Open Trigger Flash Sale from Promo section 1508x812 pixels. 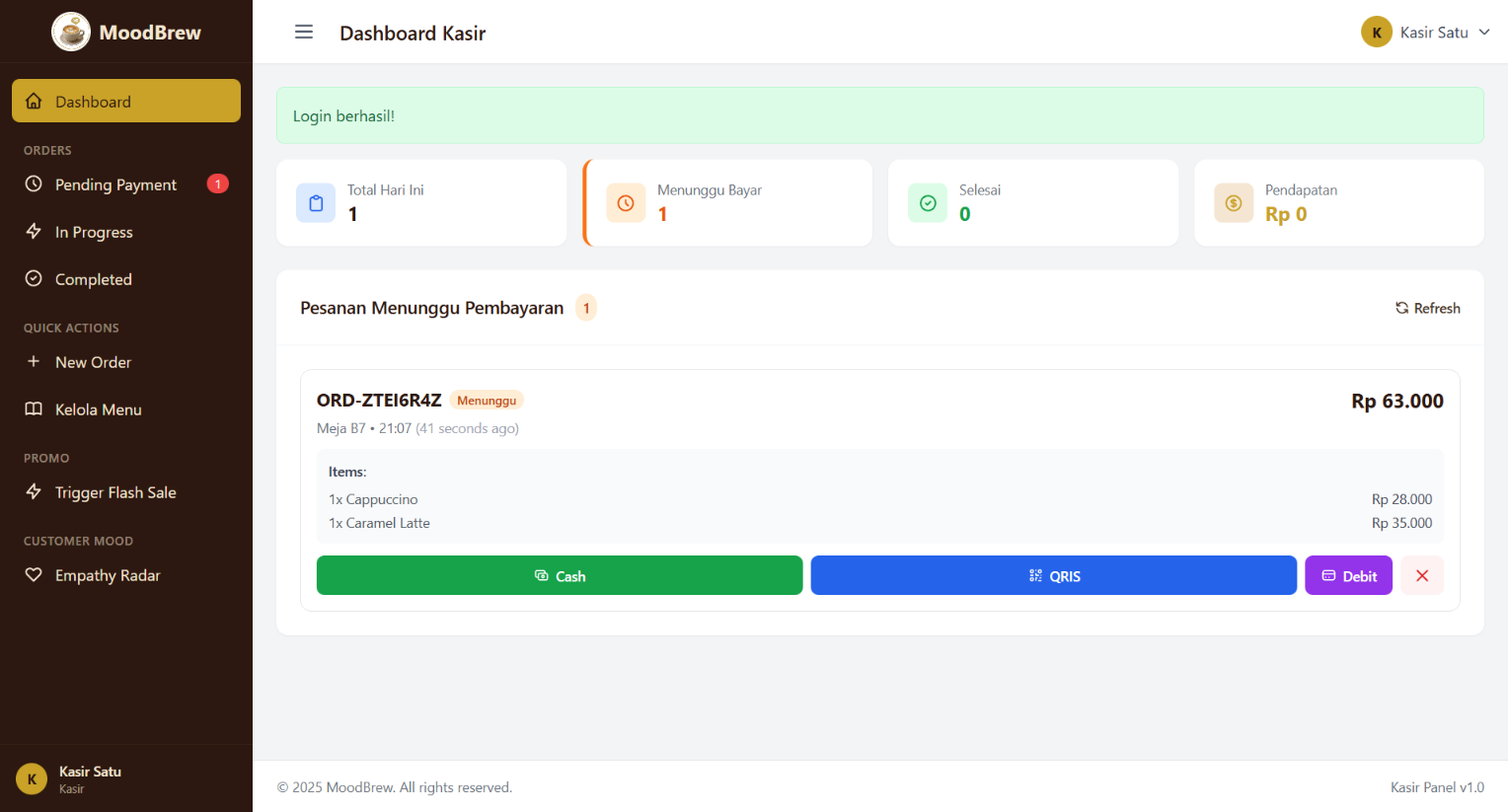(115, 491)
